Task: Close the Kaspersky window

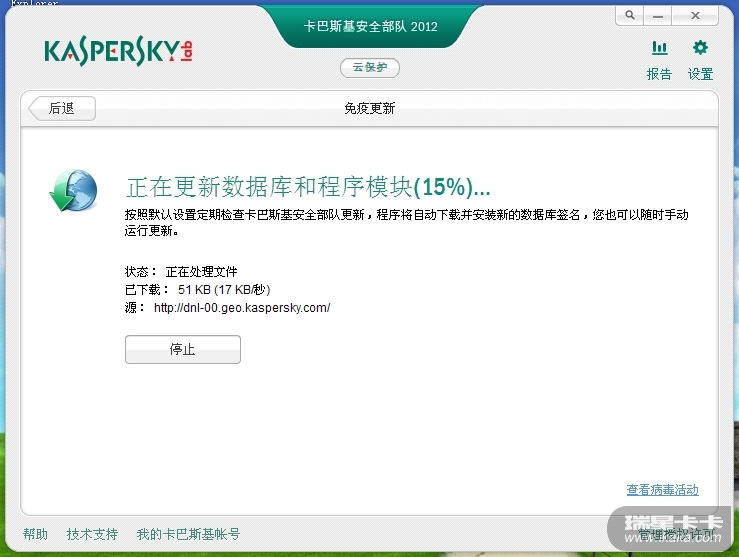Action: pyautogui.click(x=695, y=16)
